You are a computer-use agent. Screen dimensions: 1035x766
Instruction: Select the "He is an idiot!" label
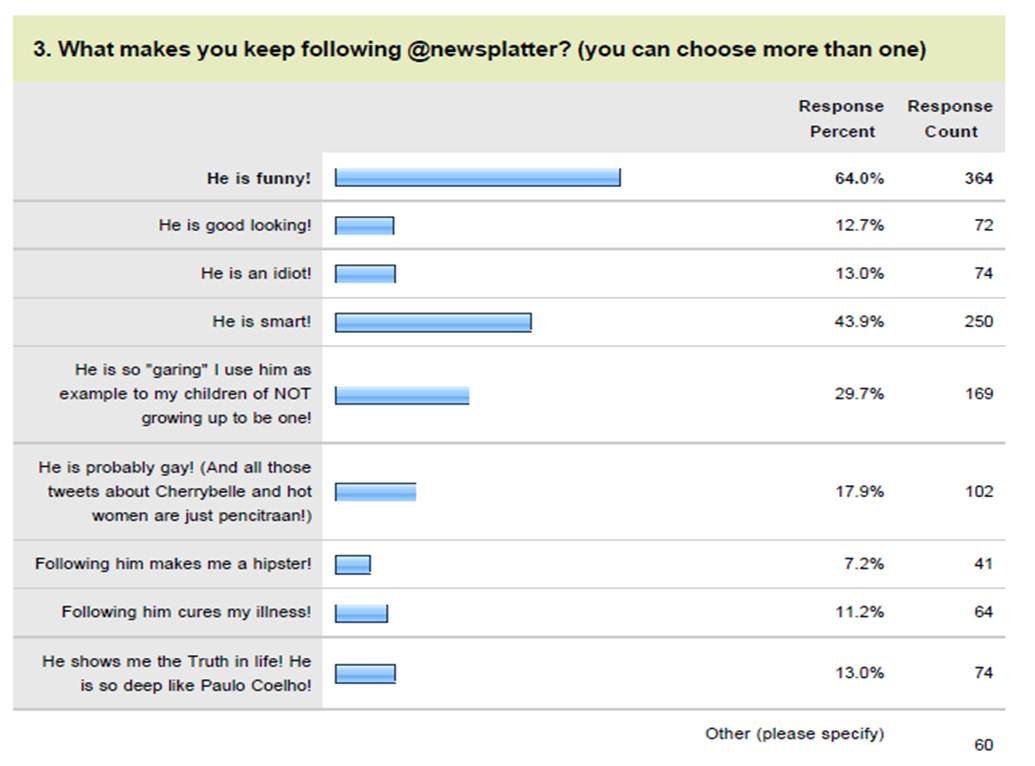255,274
